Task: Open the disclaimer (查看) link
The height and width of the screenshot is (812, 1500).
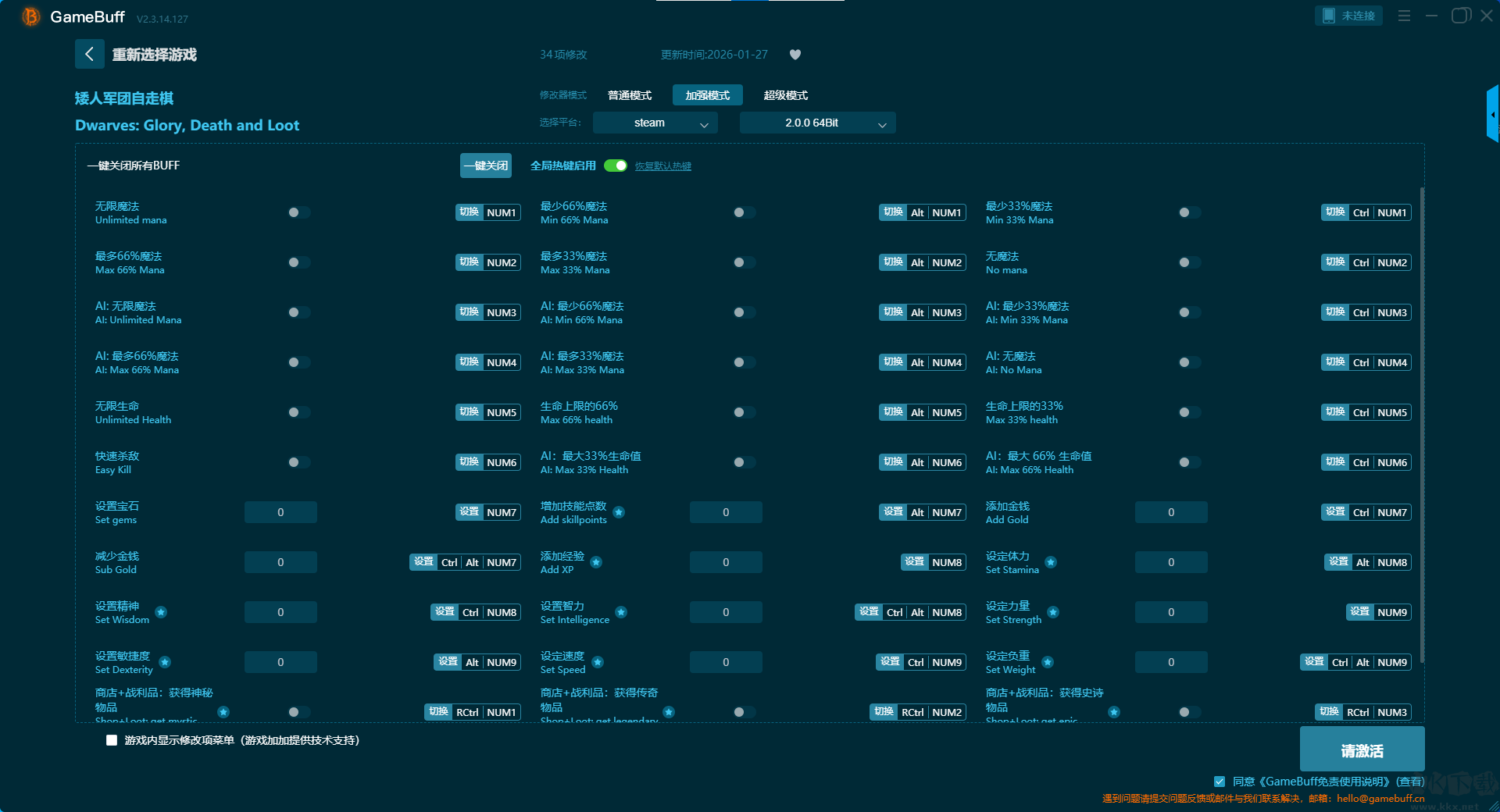Action: pyautogui.click(x=1410, y=782)
